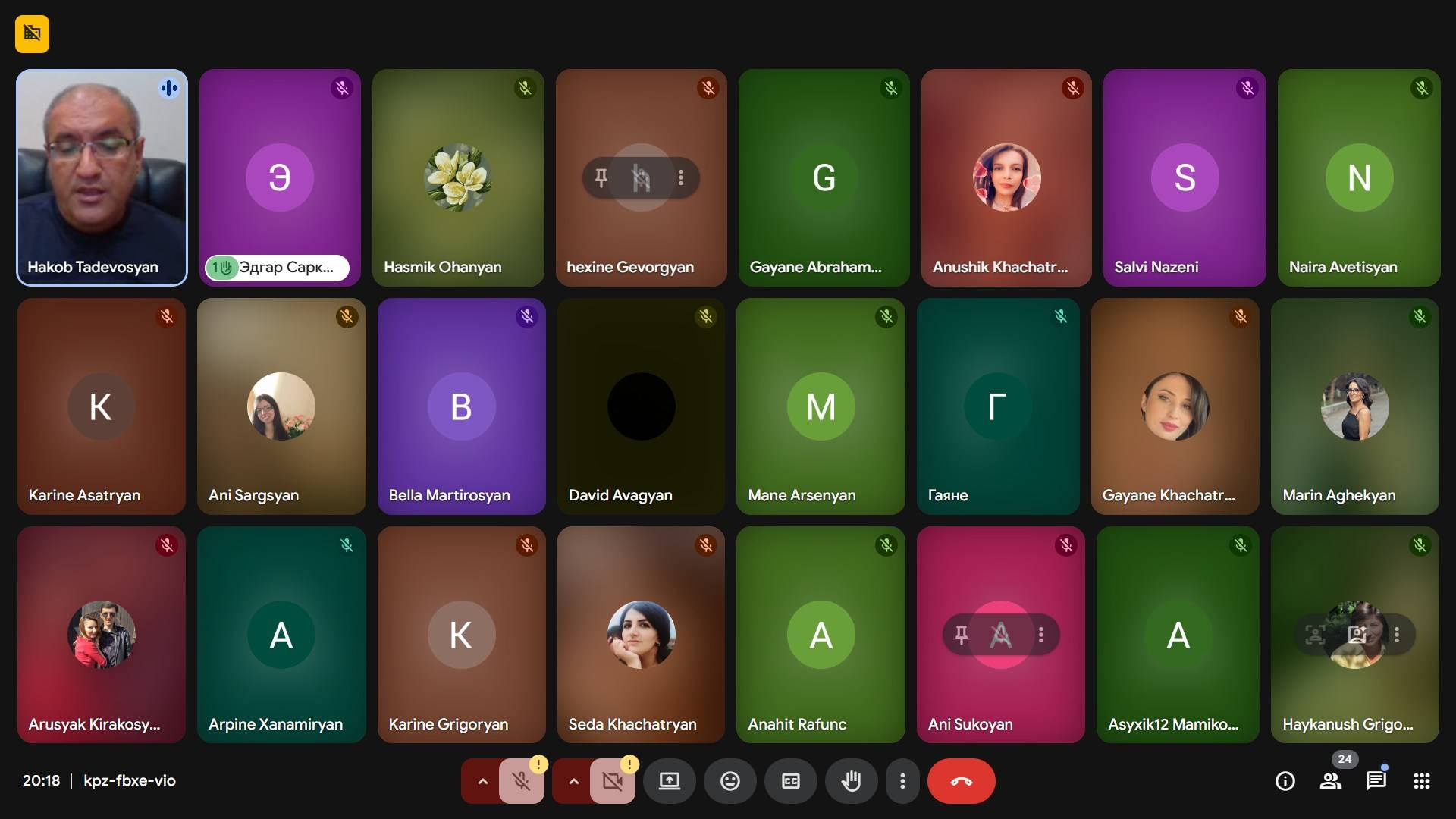
Task: Select Mane Arsenyan's tile avatar
Action: click(821, 406)
